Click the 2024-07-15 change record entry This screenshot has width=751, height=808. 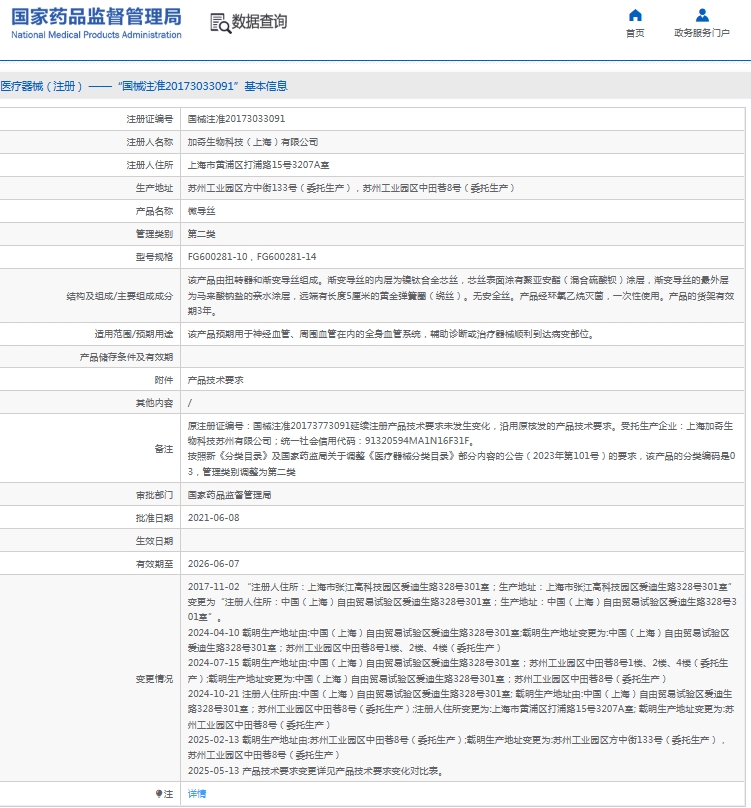coord(458,671)
